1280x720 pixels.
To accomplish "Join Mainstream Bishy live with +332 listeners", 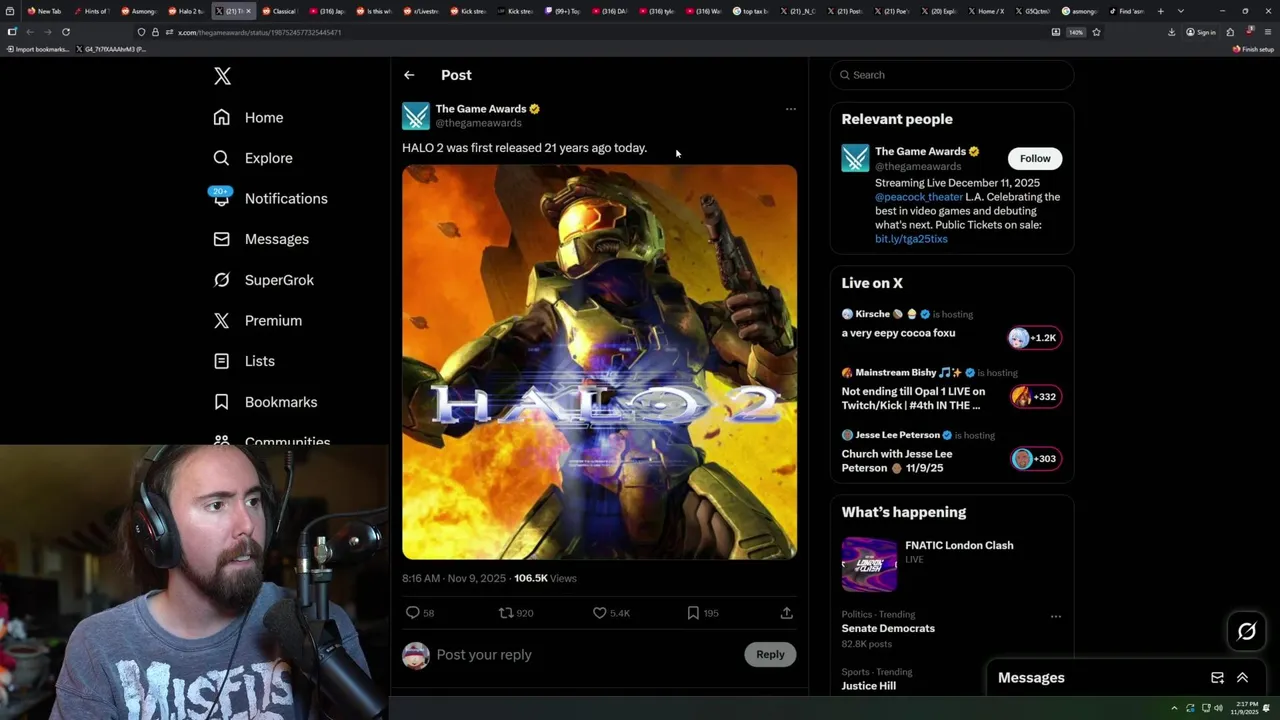I will pos(1035,396).
